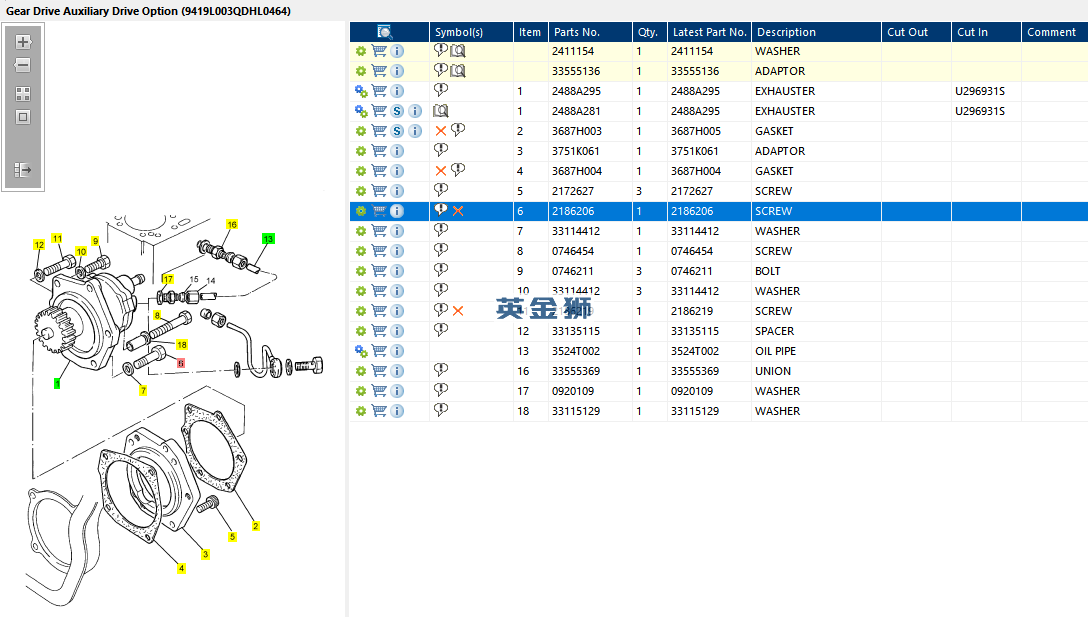This screenshot has width=1088, height=617.
Task: Click the SPACER description cell
Action: coord(774,331)
